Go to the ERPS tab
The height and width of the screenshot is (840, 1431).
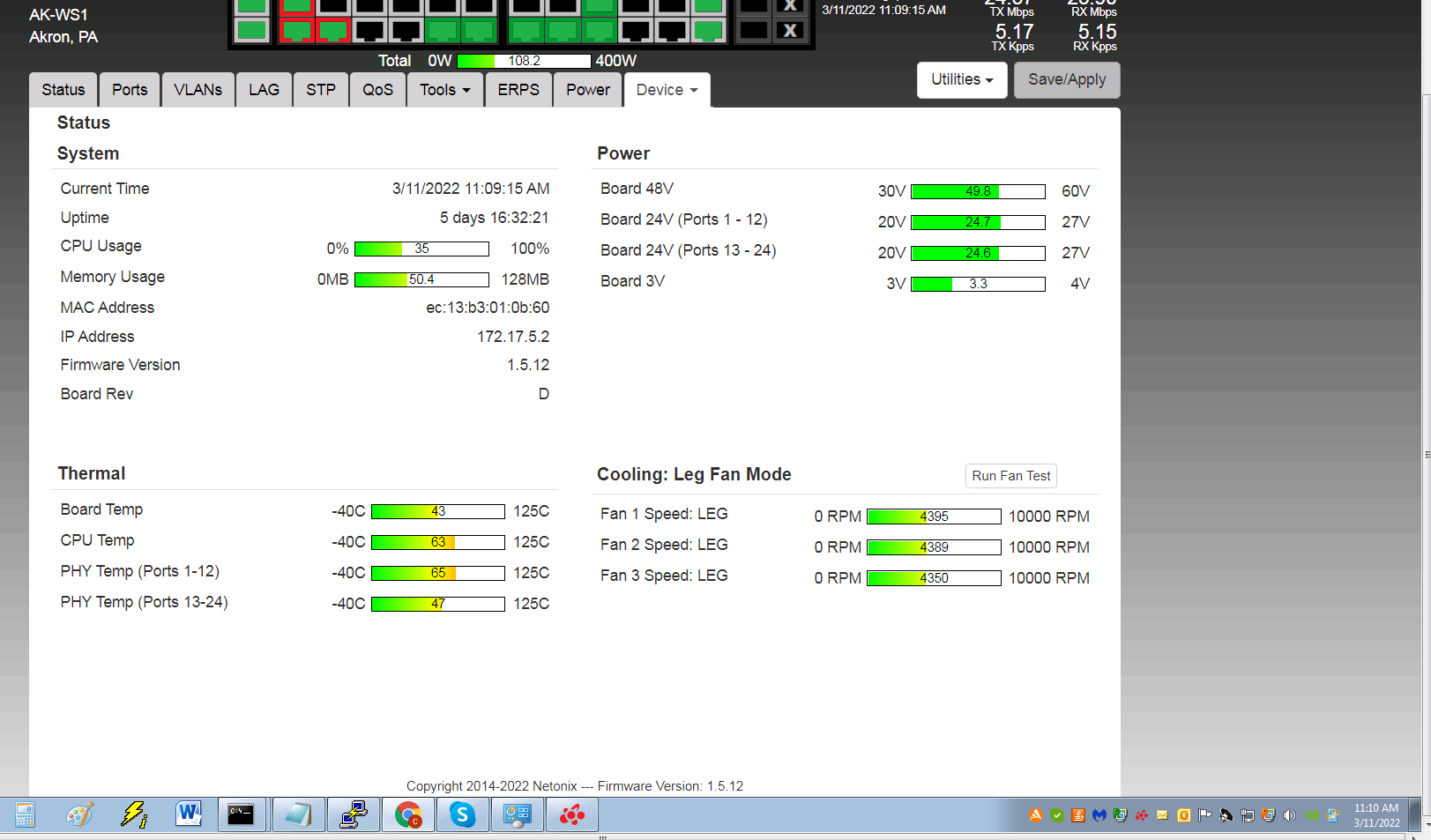click(518, 90)
